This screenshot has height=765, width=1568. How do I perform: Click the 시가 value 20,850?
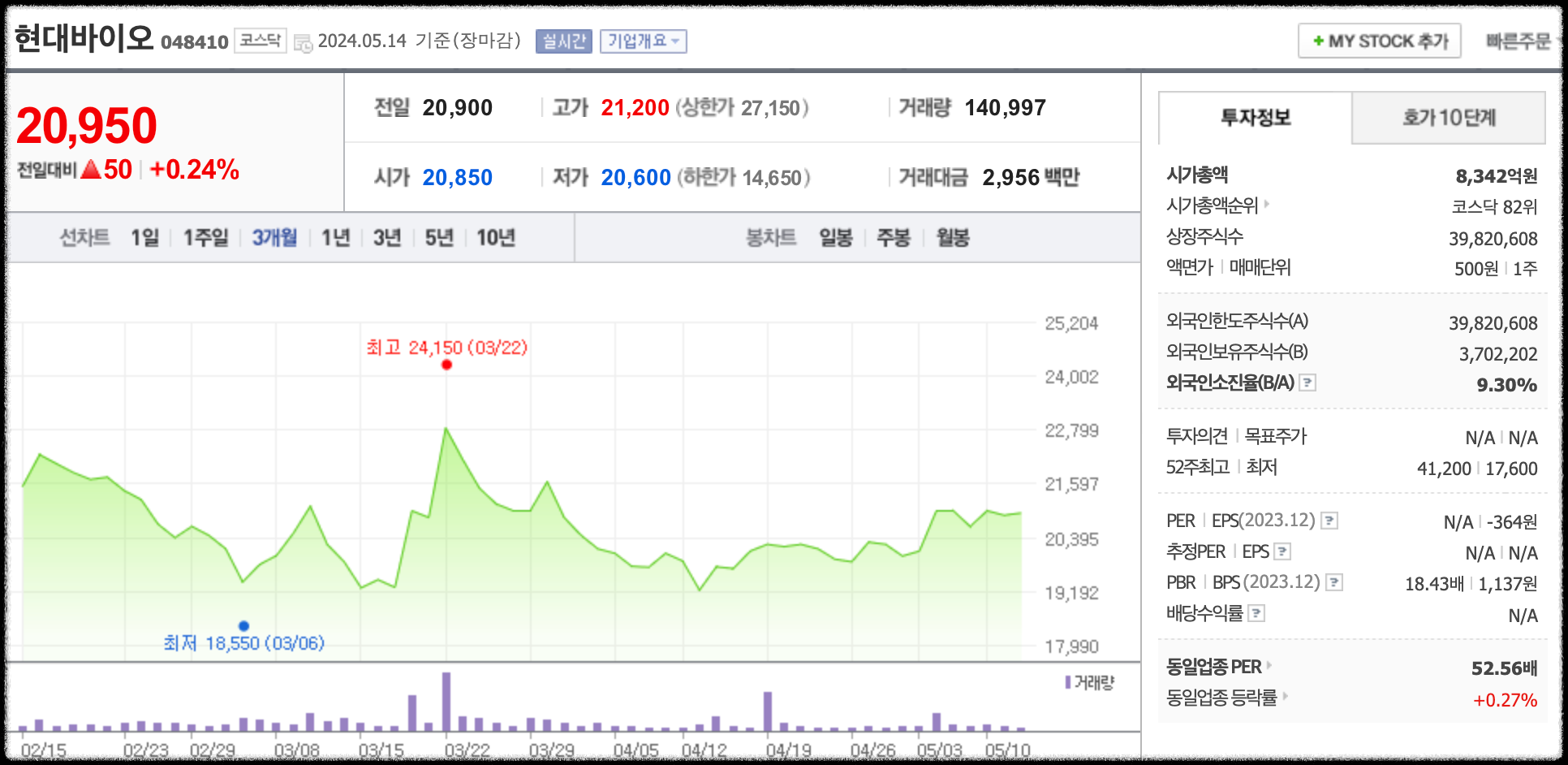pyautogui.click(x=458, y=178)
